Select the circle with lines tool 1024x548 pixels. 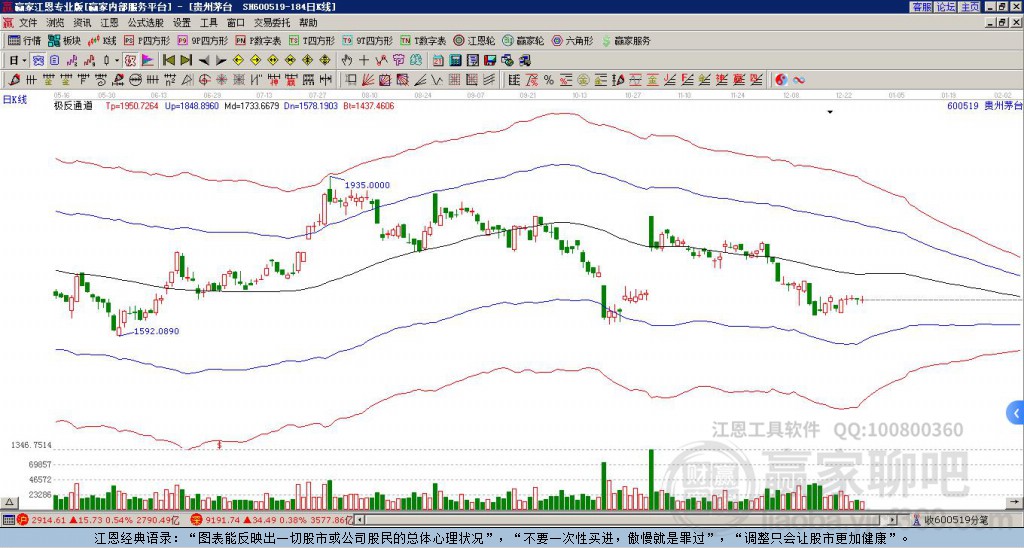pos(135,80)
